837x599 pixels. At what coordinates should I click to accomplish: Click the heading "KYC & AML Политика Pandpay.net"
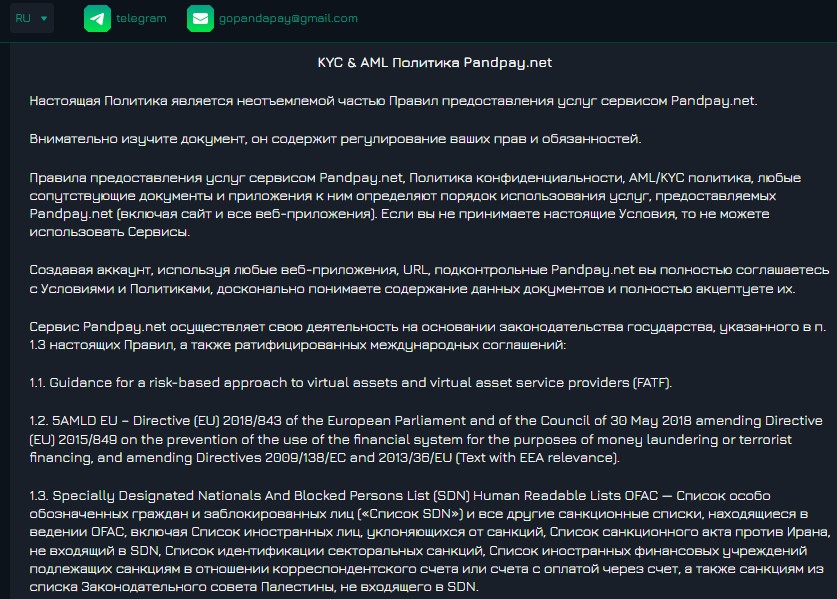point(435,62)
